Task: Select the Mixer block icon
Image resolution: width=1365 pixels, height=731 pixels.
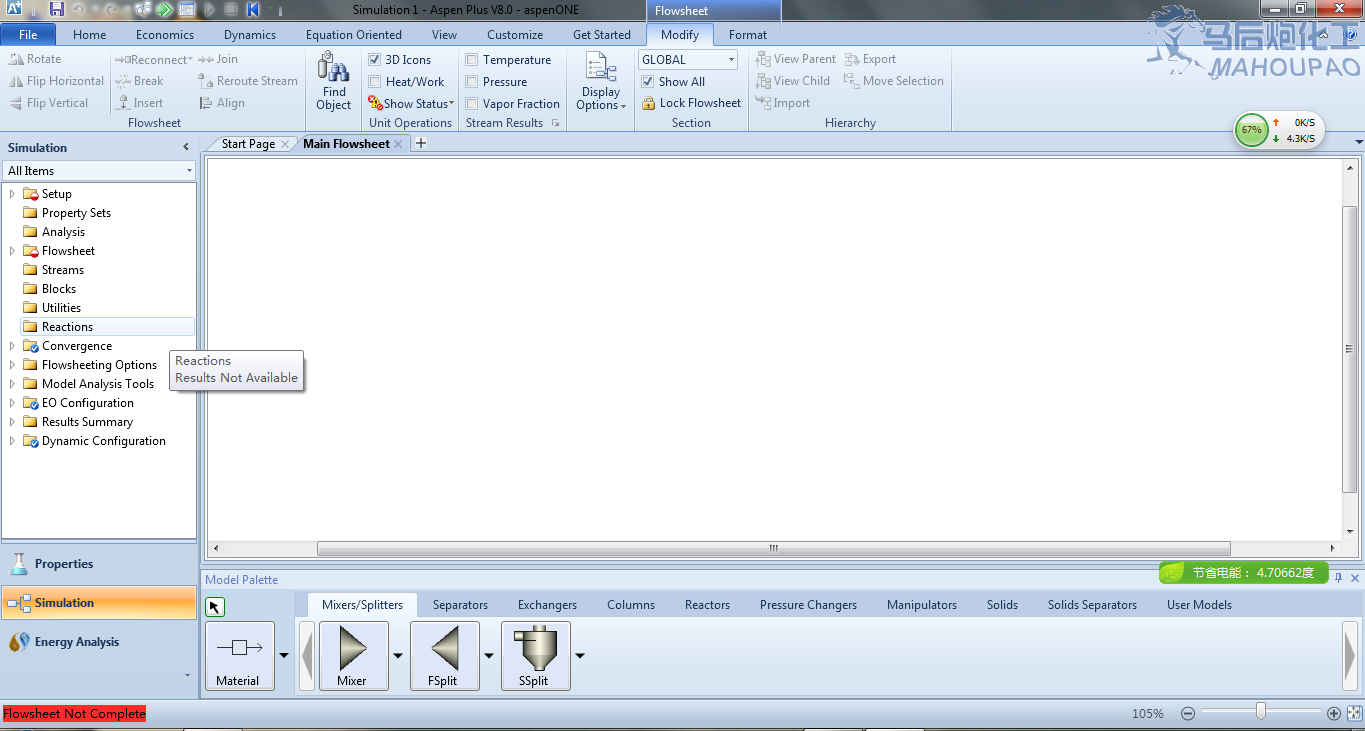Action: point(353,648)
